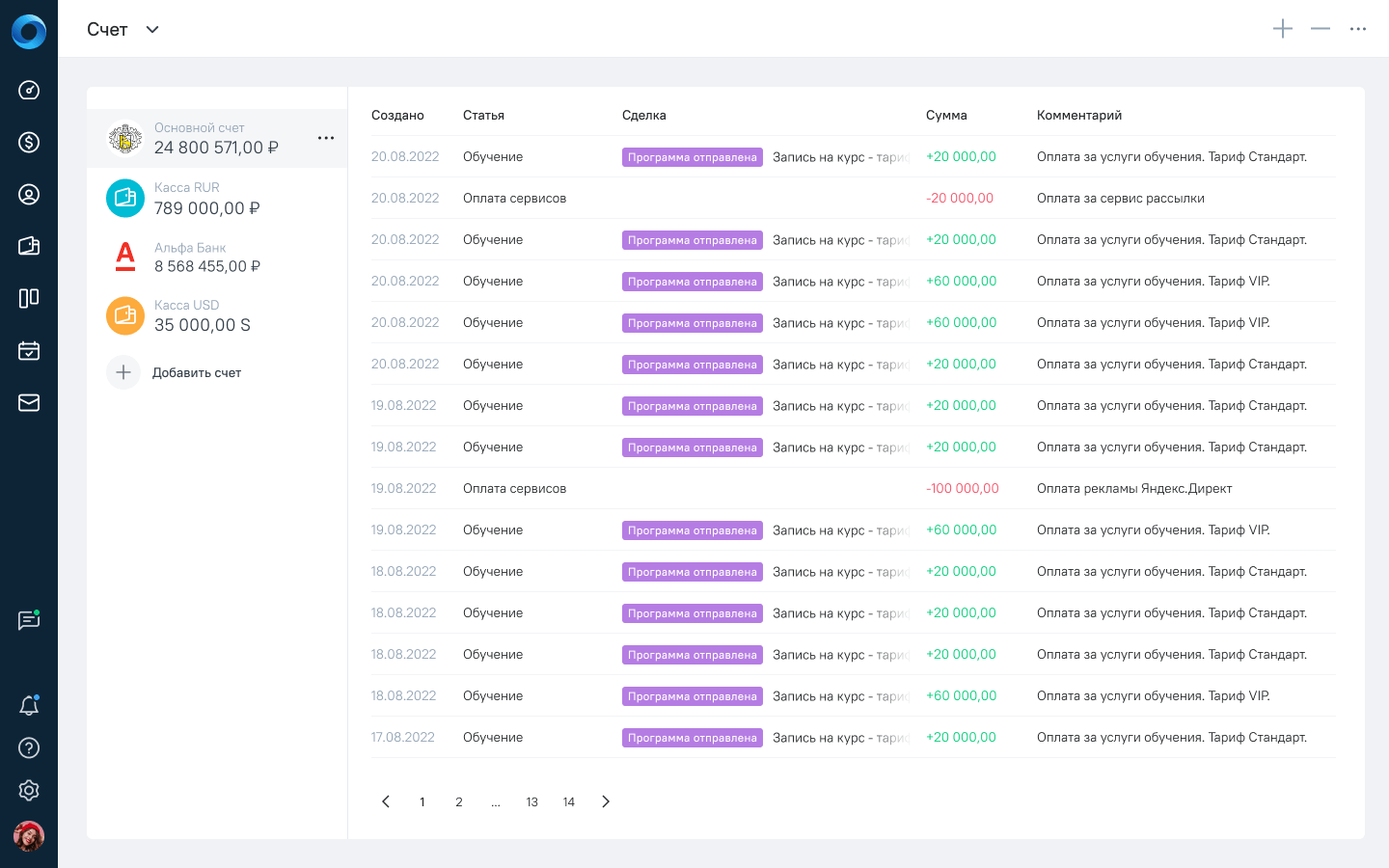The width and height of the screenshot is (1389, 868).
Task: Click amount -100 000,00
Action: coord(963,488)
